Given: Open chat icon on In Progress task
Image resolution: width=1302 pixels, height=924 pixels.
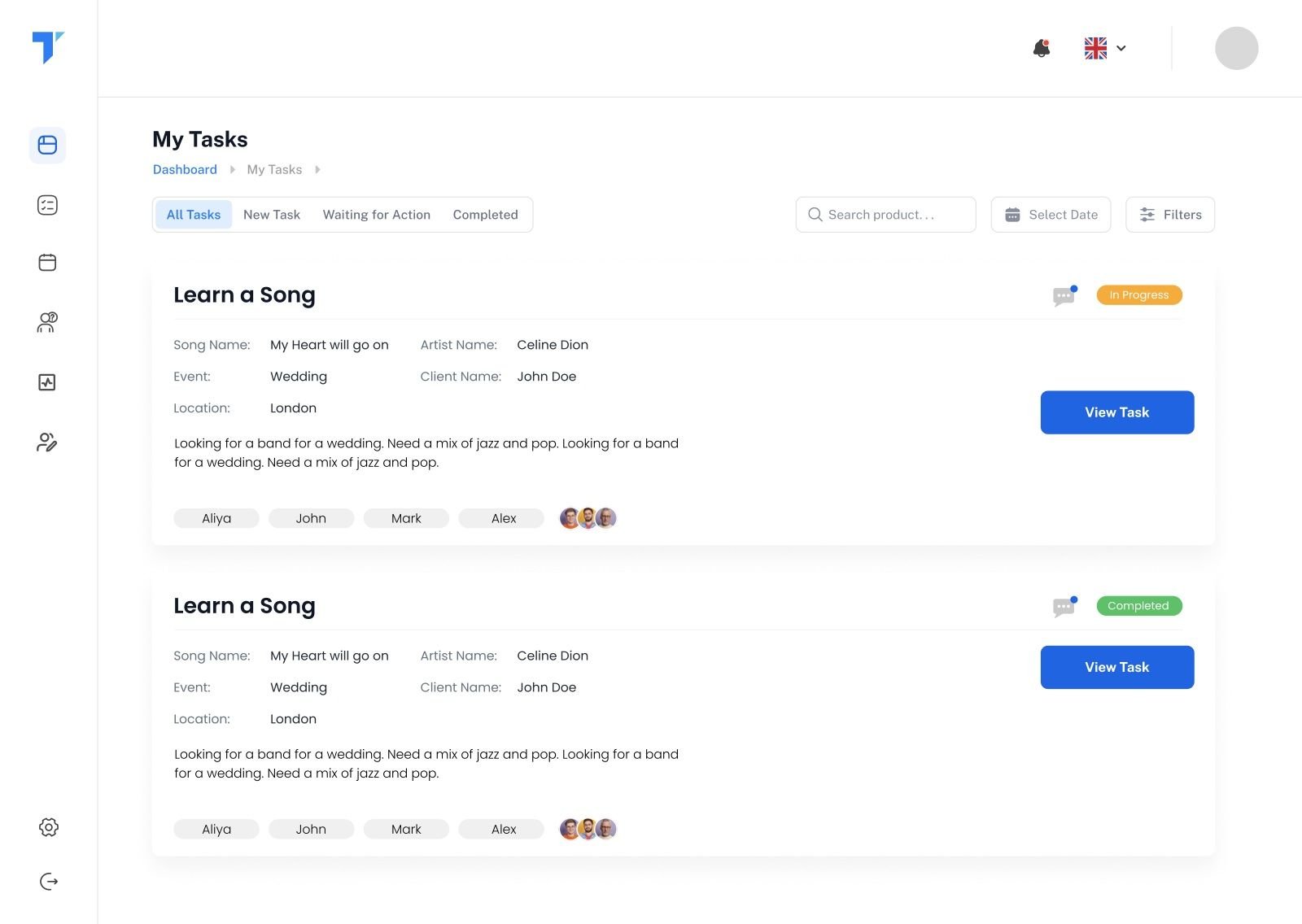Looking at the screenshot, I should [x=1064, y=296].
